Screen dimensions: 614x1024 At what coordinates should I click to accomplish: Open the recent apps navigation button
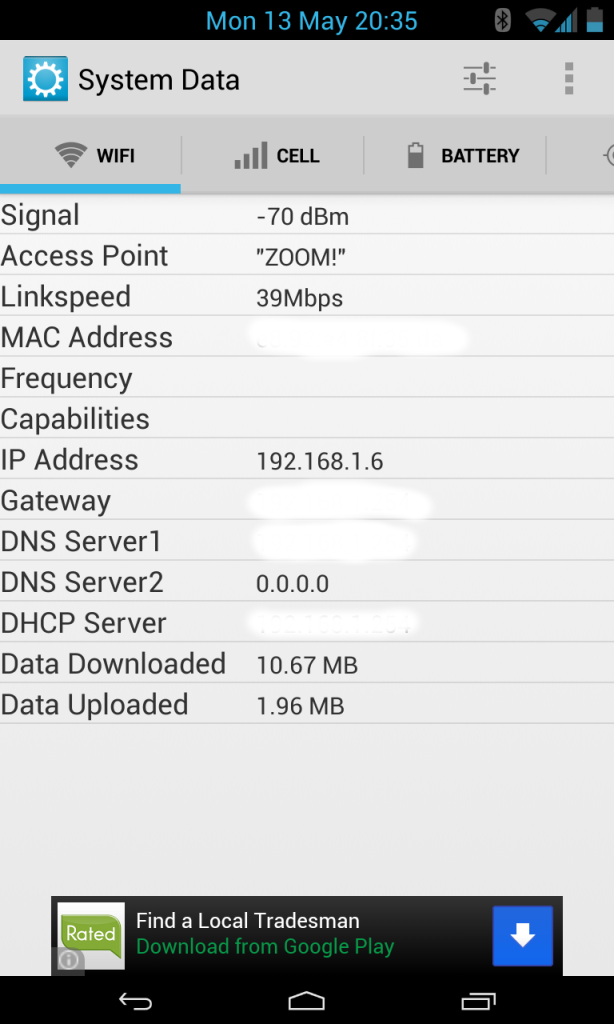[x=479, y=1000]
